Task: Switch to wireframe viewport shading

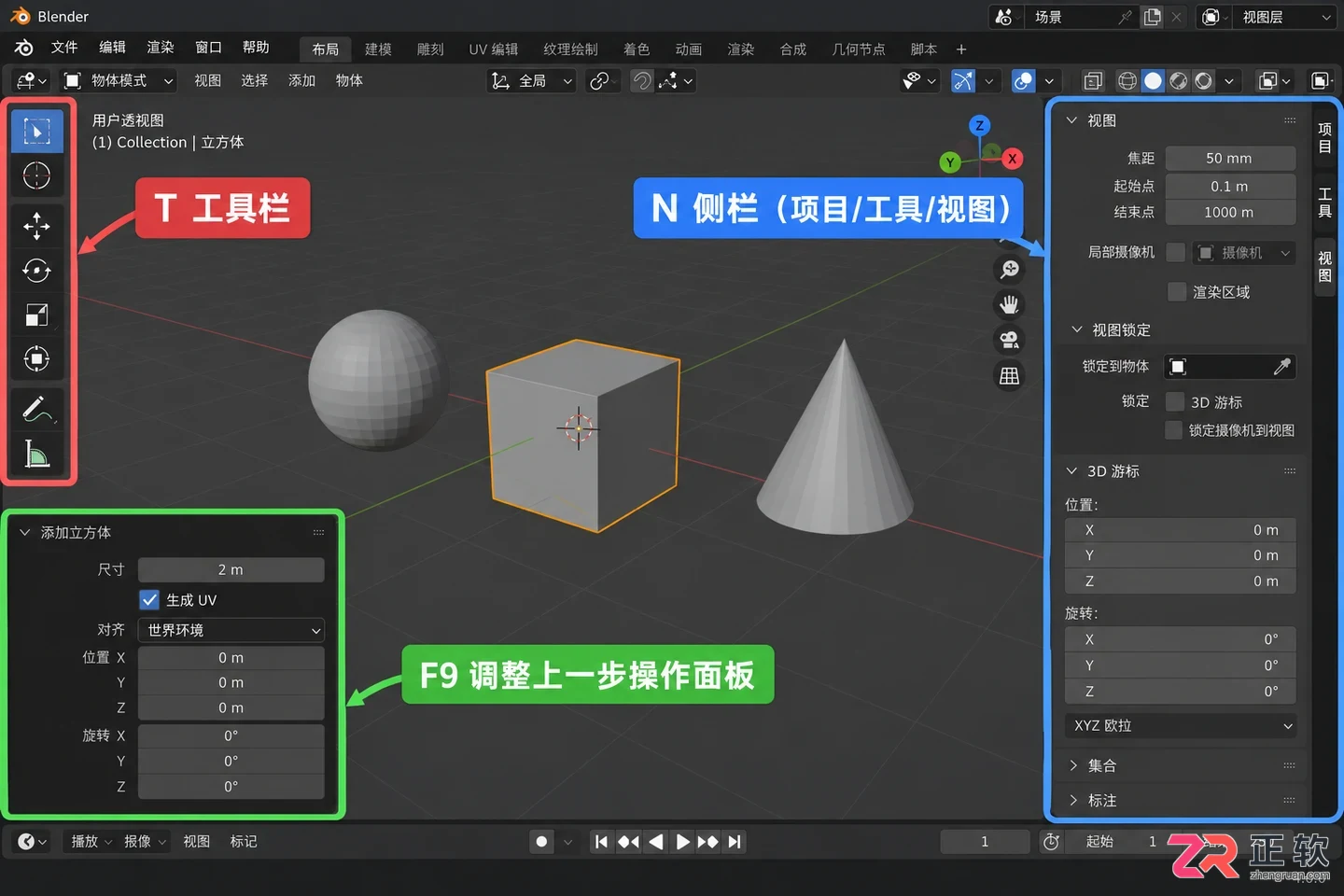Action: click(x=1127, y=81)
